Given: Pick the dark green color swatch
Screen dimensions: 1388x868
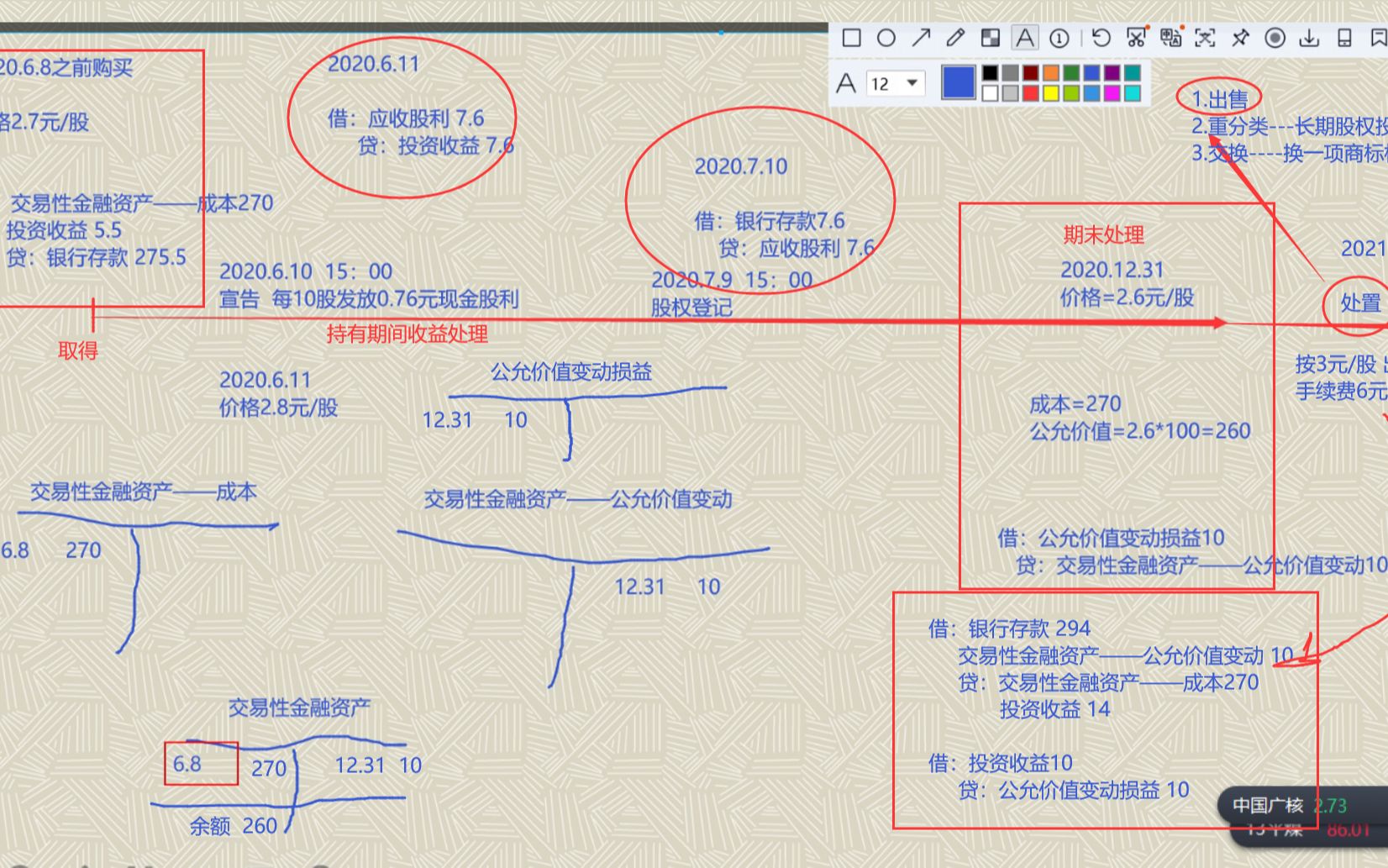Looking at the screenshot, I should point(1071,73).
